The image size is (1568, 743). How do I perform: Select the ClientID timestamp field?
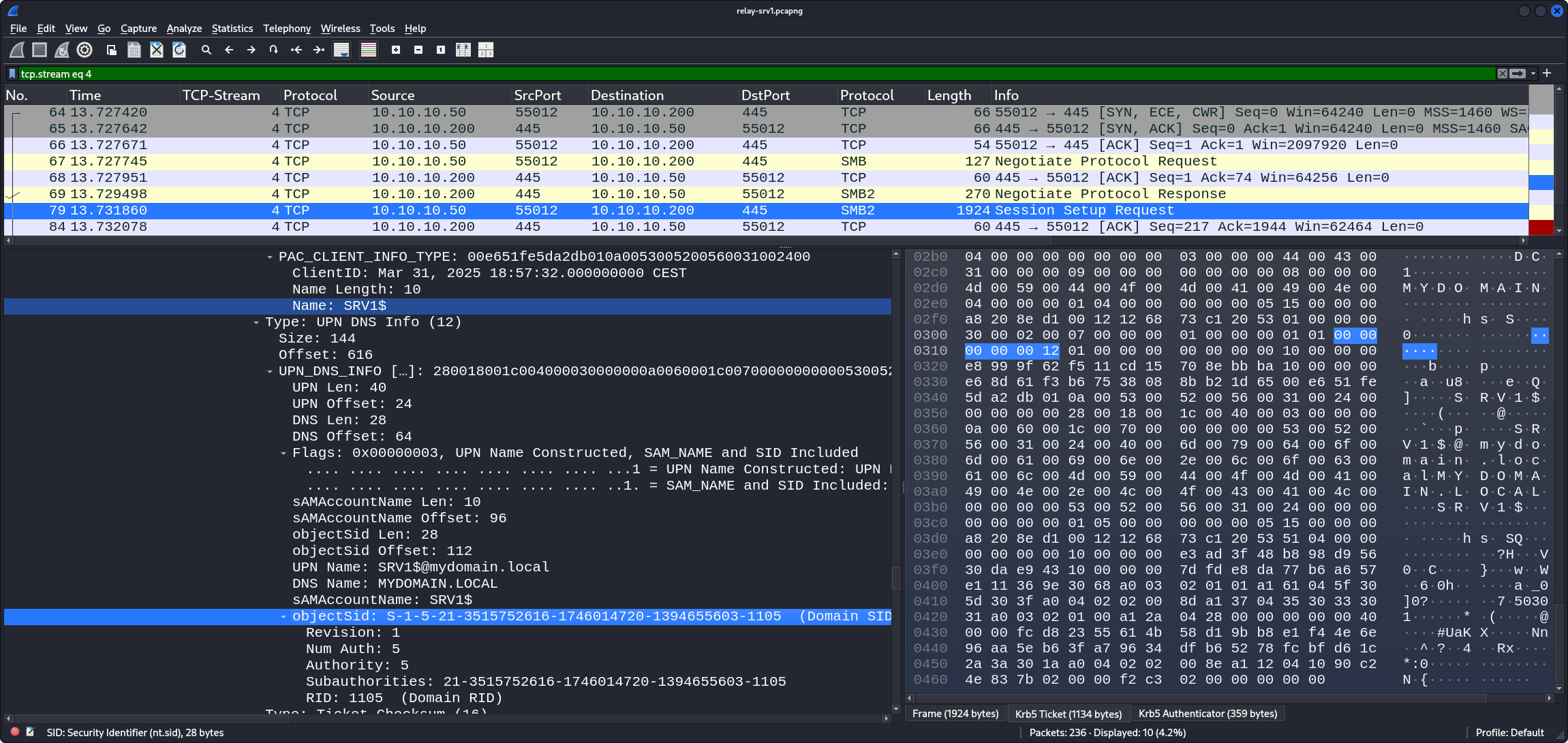pos(489,273)
